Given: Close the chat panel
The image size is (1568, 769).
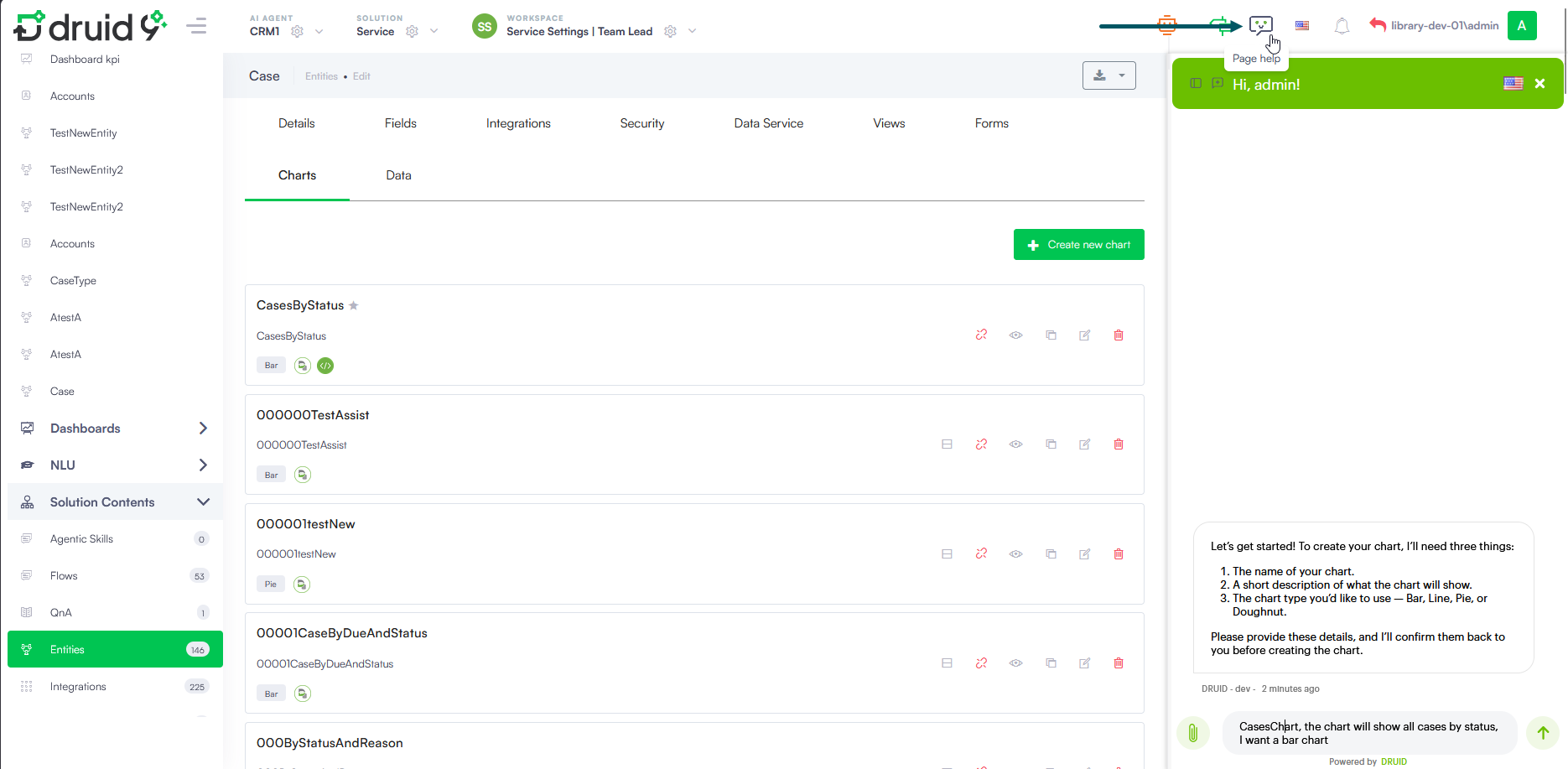Looking at the screenshot, I should pos(1539,83).
